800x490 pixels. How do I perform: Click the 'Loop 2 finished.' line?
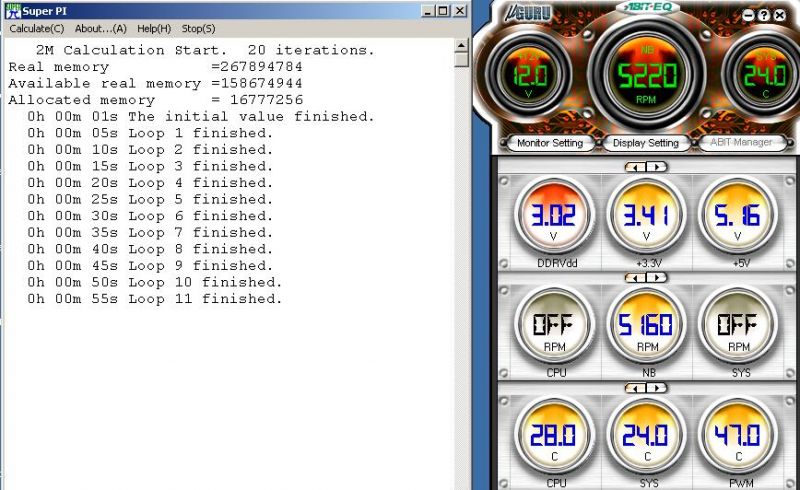pos(150,150)
